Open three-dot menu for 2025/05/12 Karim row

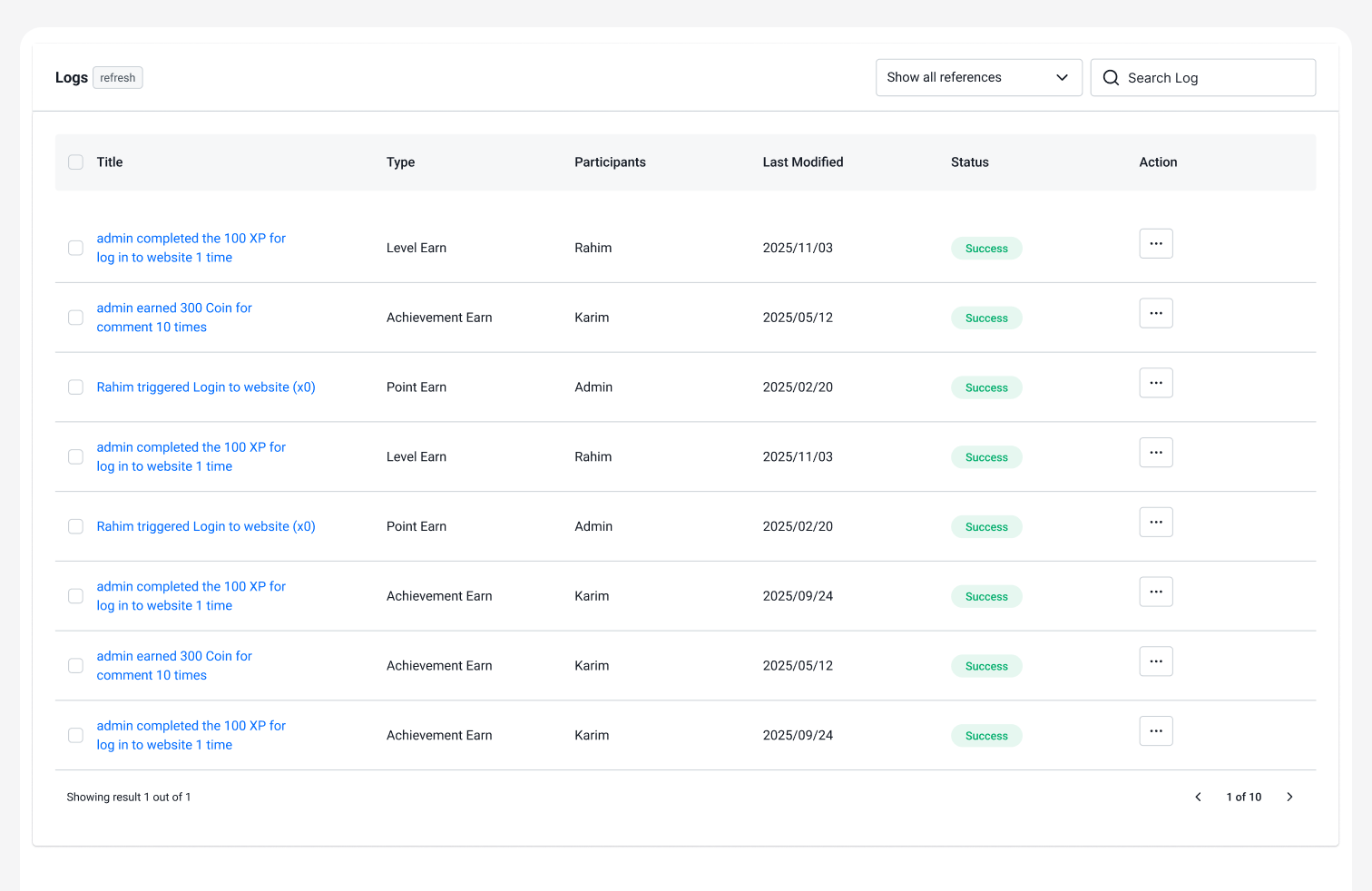(x=1155, y=314)
